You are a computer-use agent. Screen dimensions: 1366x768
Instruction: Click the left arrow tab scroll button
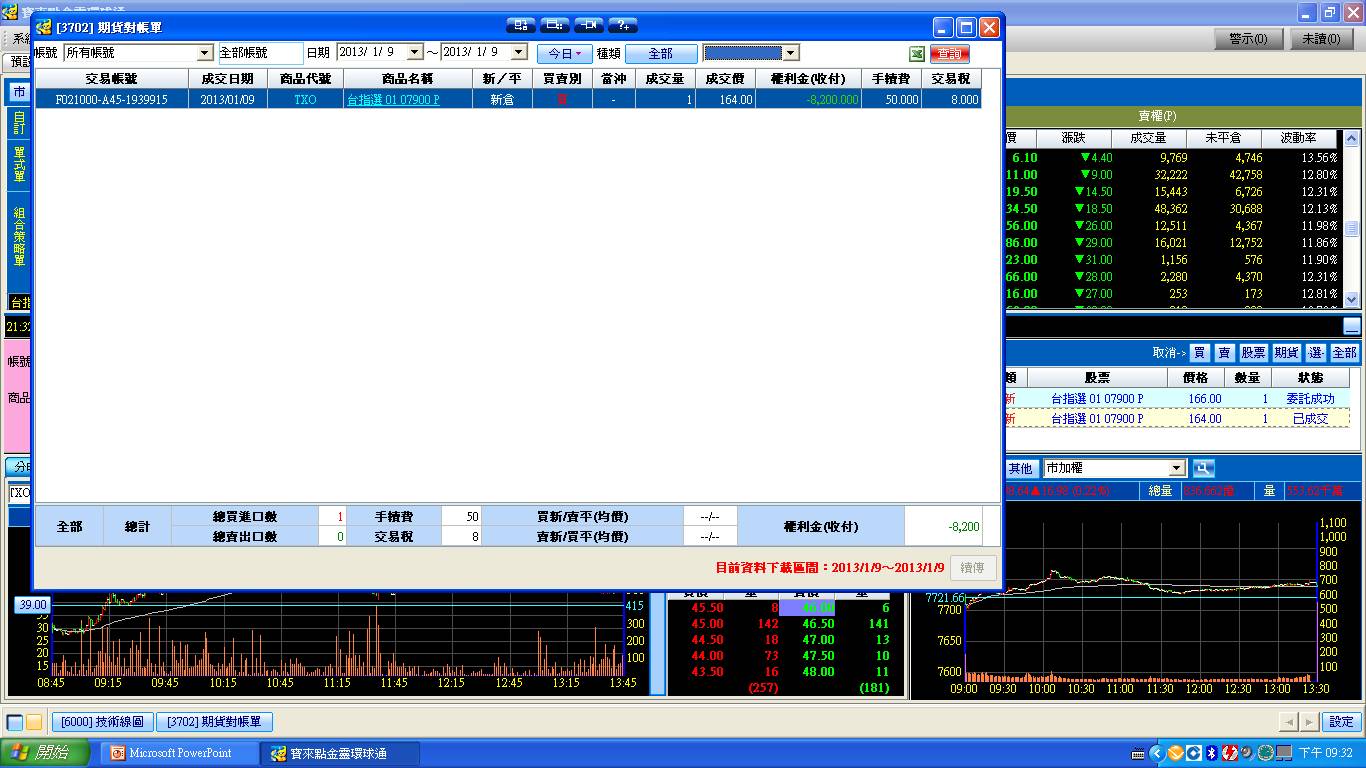[x=1289, y=722]
